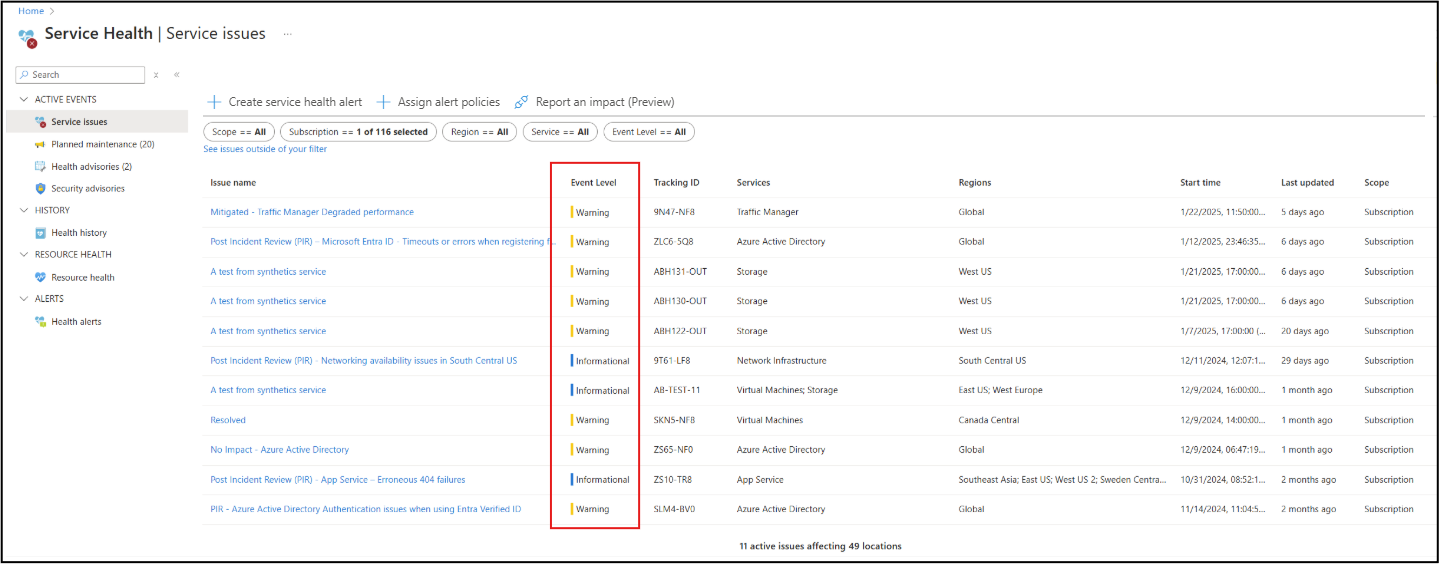Click the search magnifier icon in sidebar
The height and width of the screenshot is (564, 1440).
24,75
